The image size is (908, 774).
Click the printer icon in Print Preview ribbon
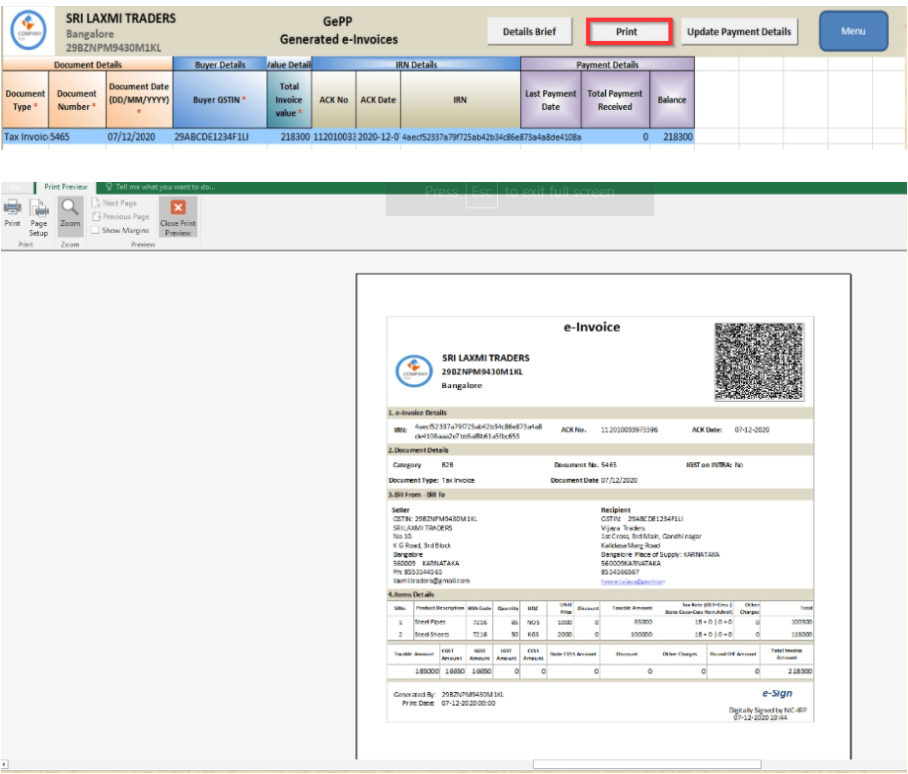point(13,212)
